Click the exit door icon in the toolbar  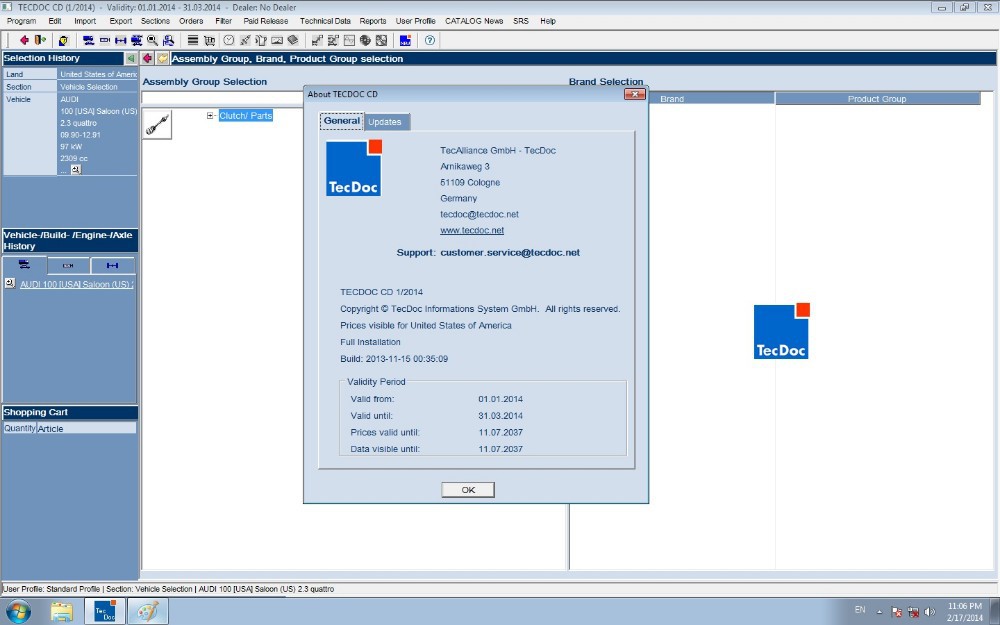click(x=40, y=40)
